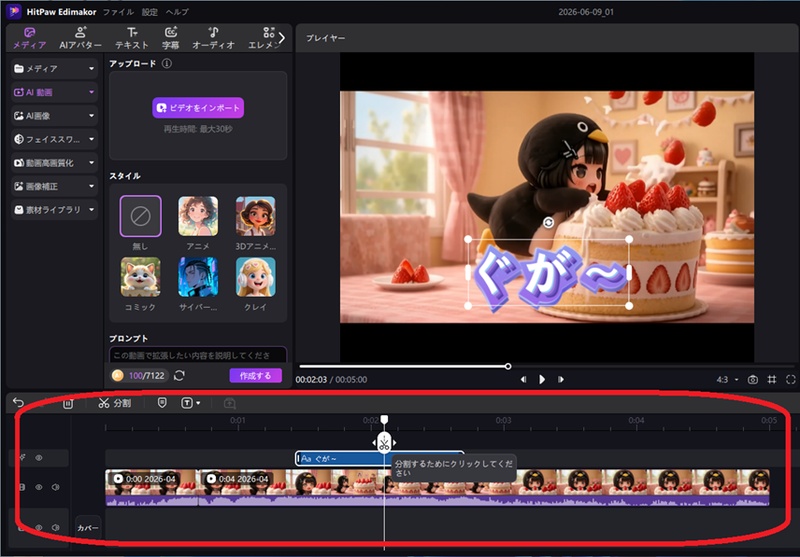Click the gold credits coin icon
This screenshot has width=800, height=557.
[117, 375]
